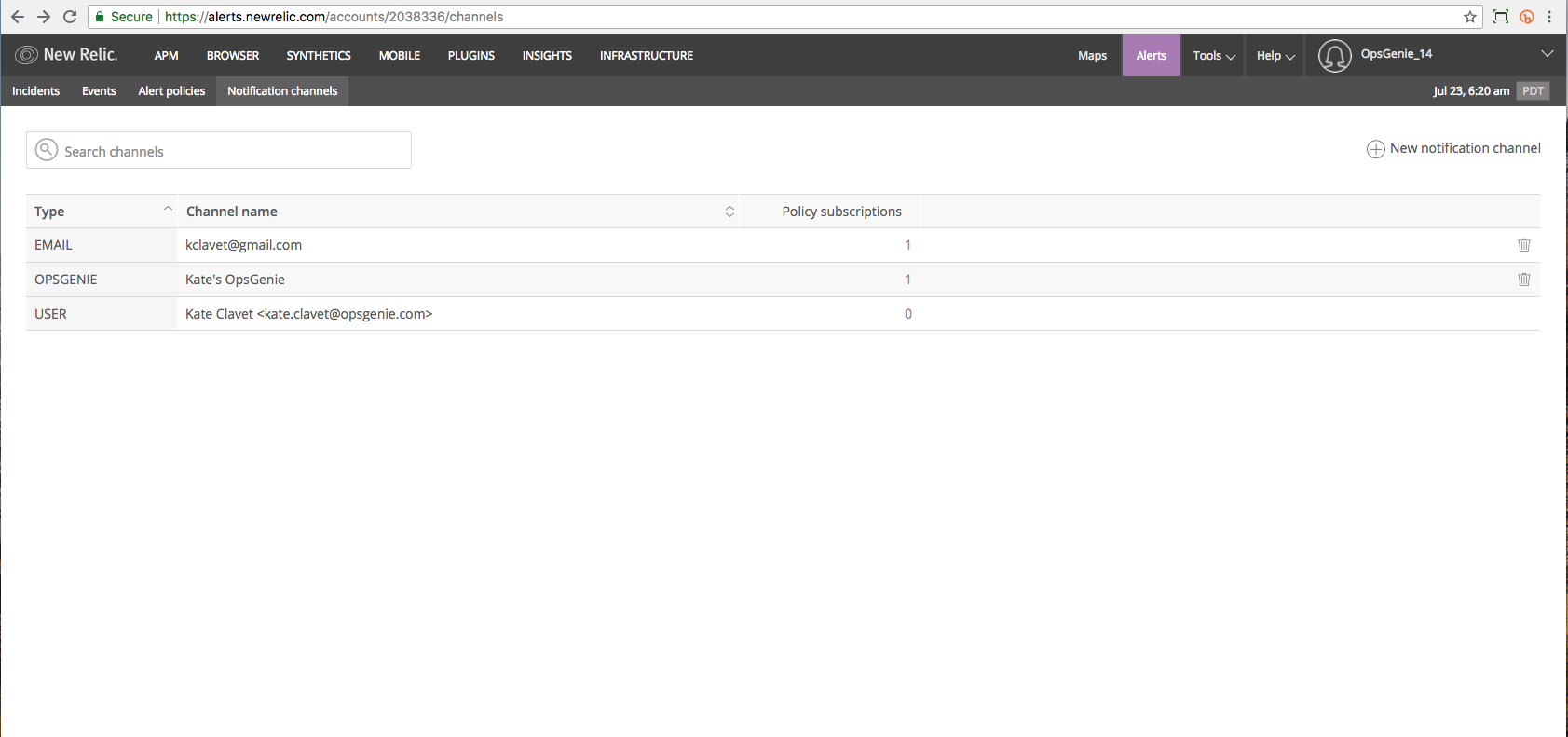Screen dimensions: 1568x737
Task: Select the Notification channels tab
Action: pyautogui.click(x=282, y=91)
